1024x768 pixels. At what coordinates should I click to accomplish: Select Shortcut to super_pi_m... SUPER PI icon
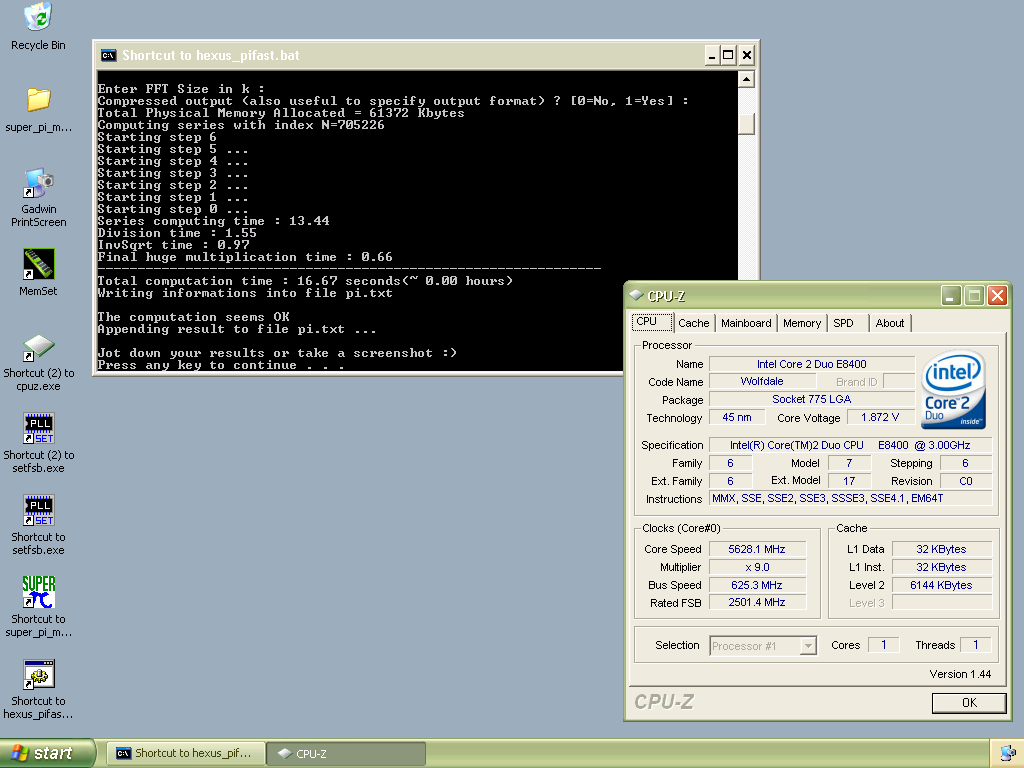tap(39, 607)
